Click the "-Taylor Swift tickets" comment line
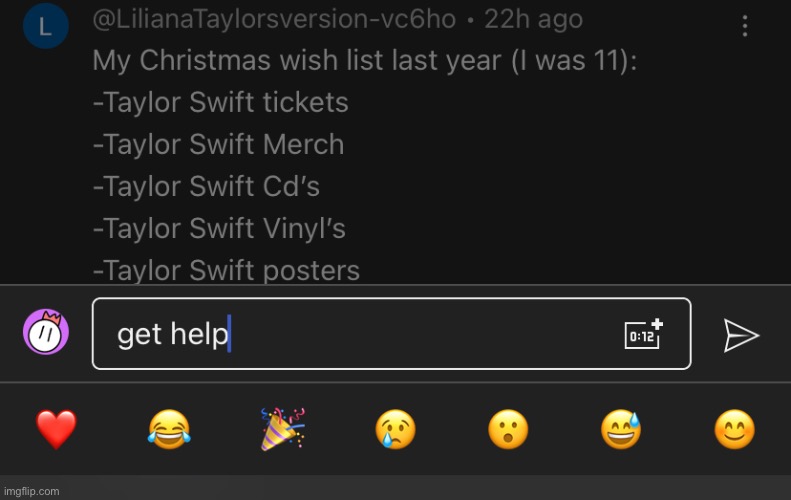 pyautogui.click(x=220, y=102)
